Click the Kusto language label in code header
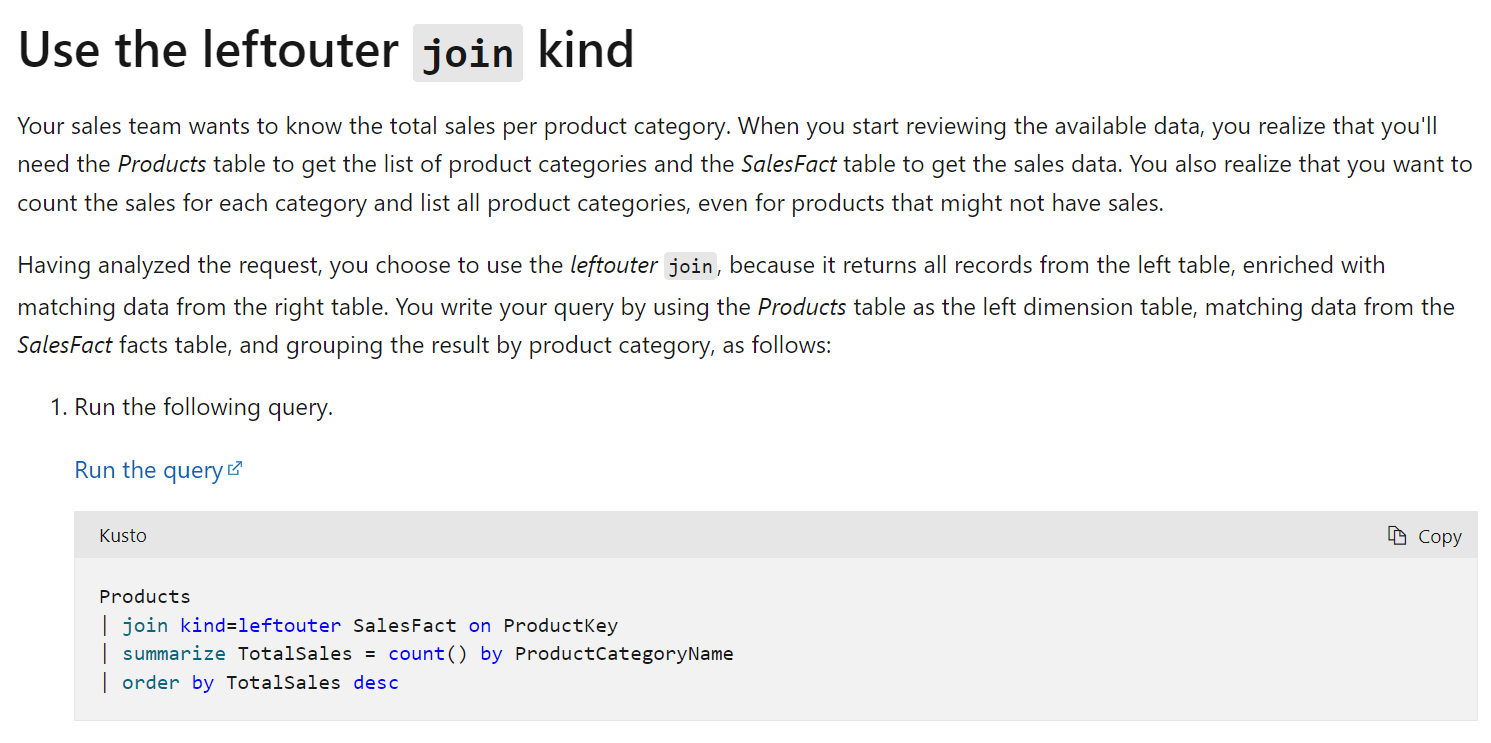 click(x=123, y=536)
